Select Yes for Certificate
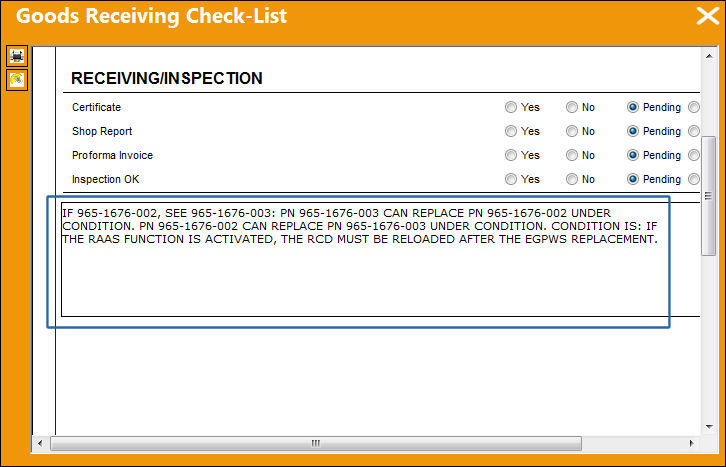The height and width of the screenshot is (467, 726). click(511, 107)
